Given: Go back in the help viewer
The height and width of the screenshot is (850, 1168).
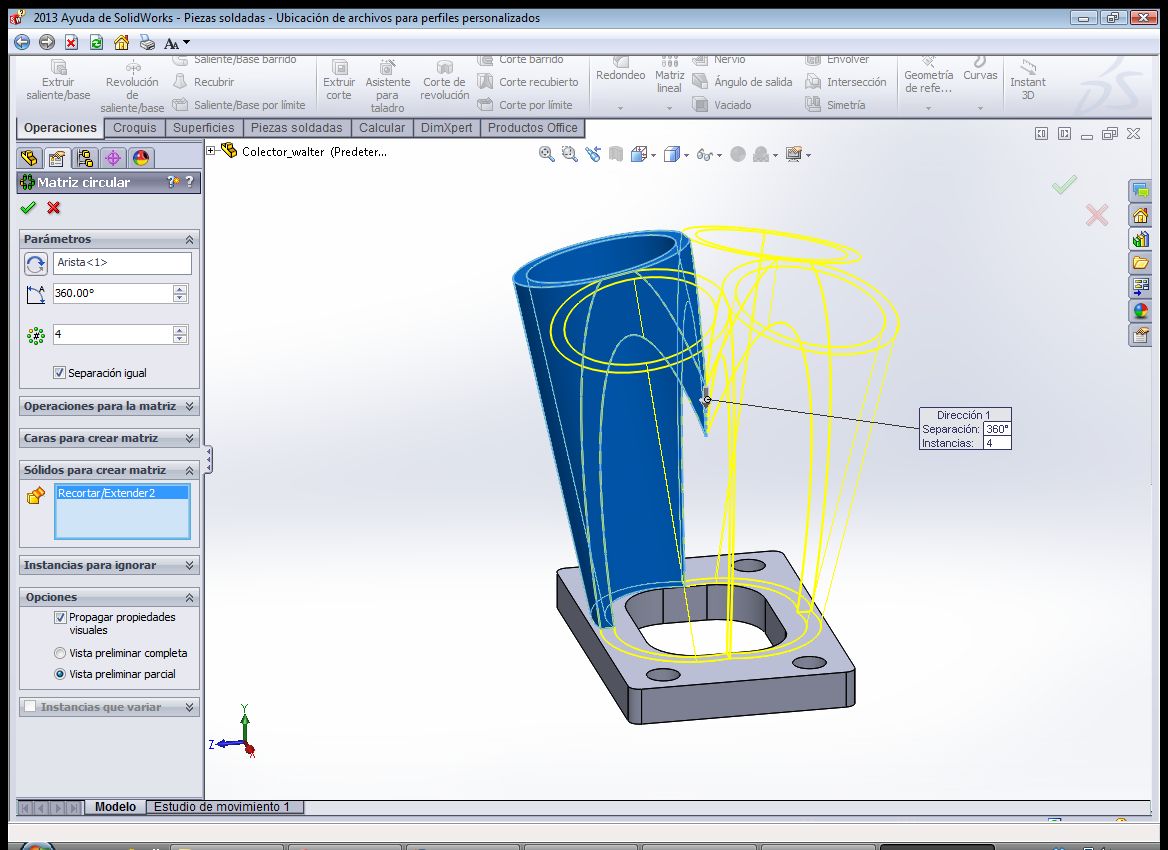Looking at the screenshot, I should pos(22,42).
